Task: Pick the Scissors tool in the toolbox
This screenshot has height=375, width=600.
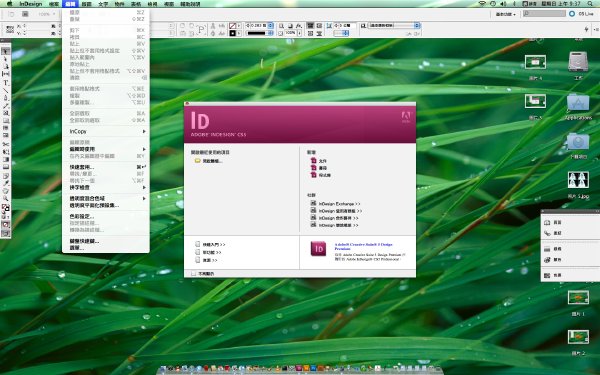Action: pos(6,144)
